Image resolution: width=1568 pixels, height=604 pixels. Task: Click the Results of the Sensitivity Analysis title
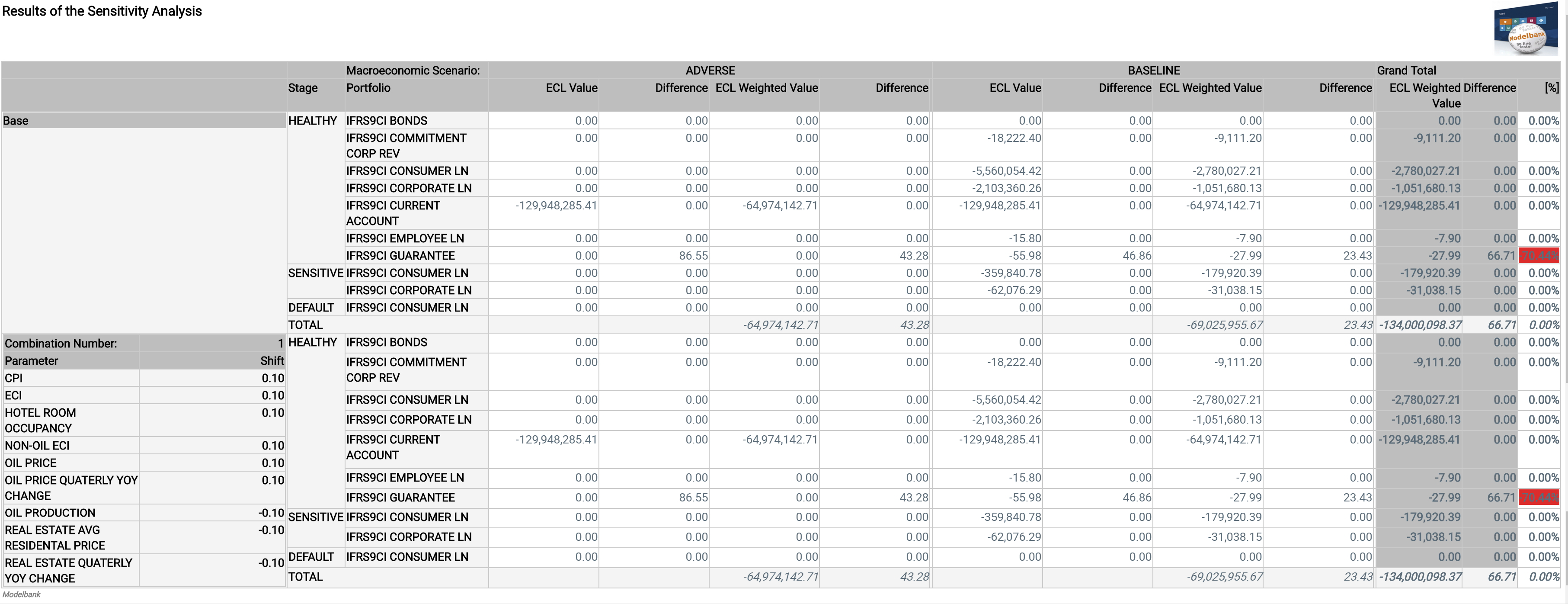(x=102, y=11)
